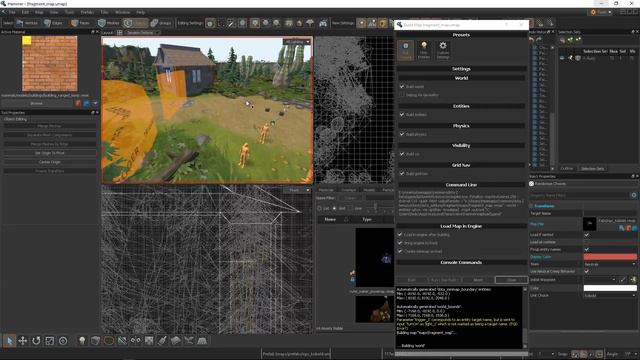Select the Entity lightbulb tool

point(82,340)
